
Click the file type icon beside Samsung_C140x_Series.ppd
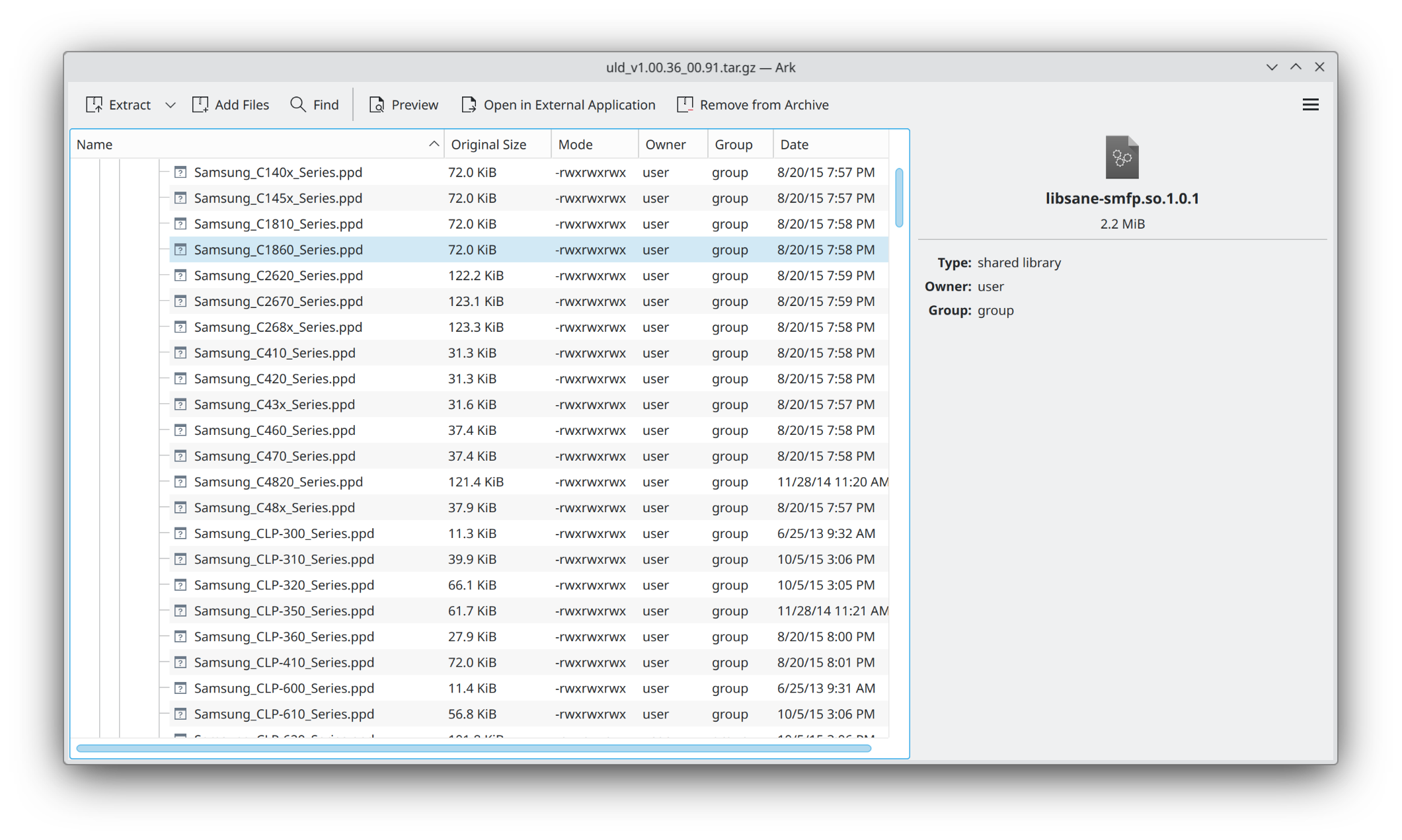click(181, 172)
